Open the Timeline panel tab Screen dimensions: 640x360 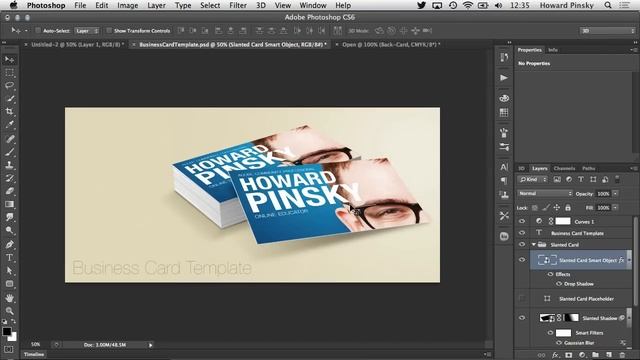(34, 354)
